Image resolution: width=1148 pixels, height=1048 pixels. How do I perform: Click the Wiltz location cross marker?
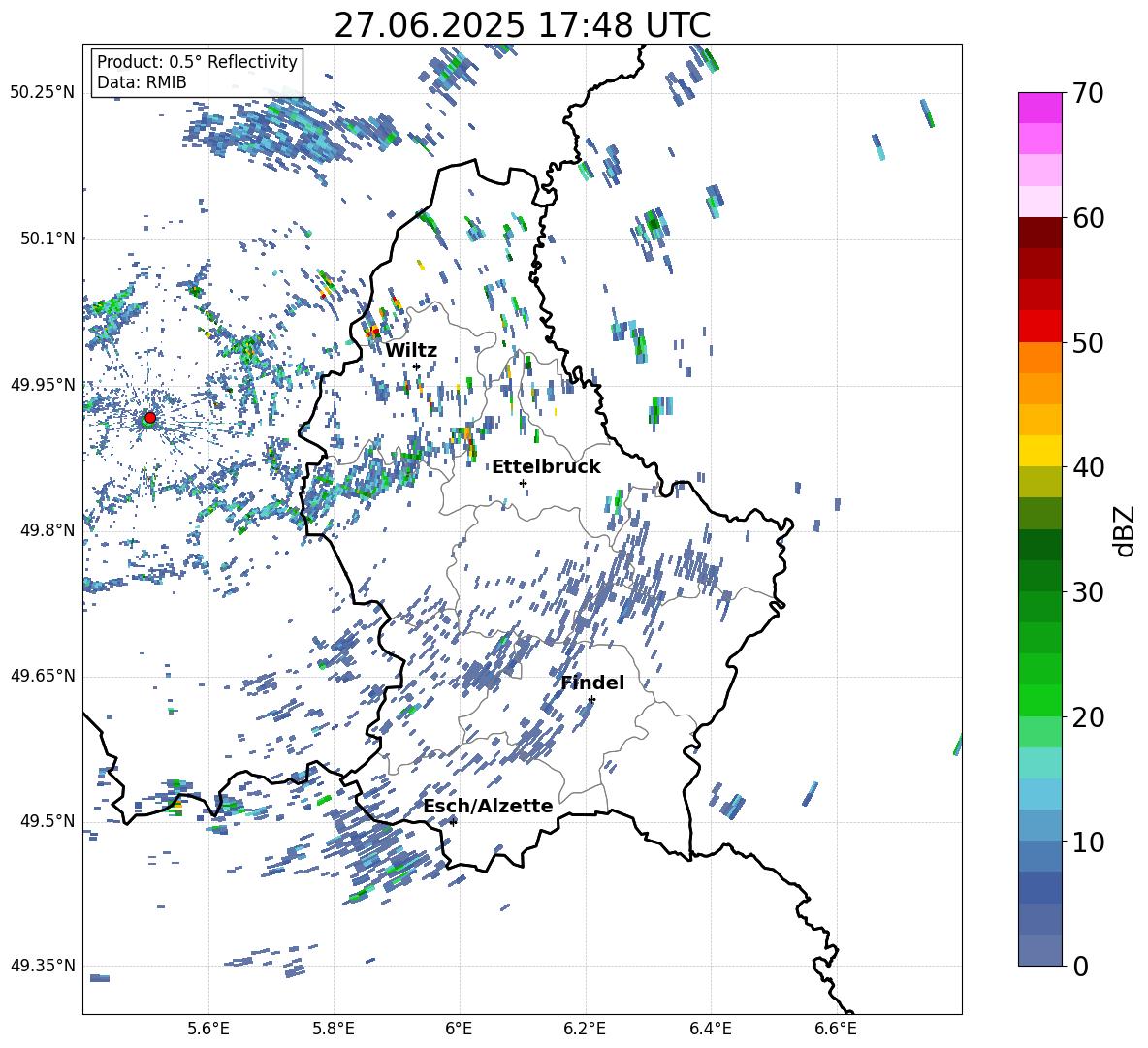(417, 366)
